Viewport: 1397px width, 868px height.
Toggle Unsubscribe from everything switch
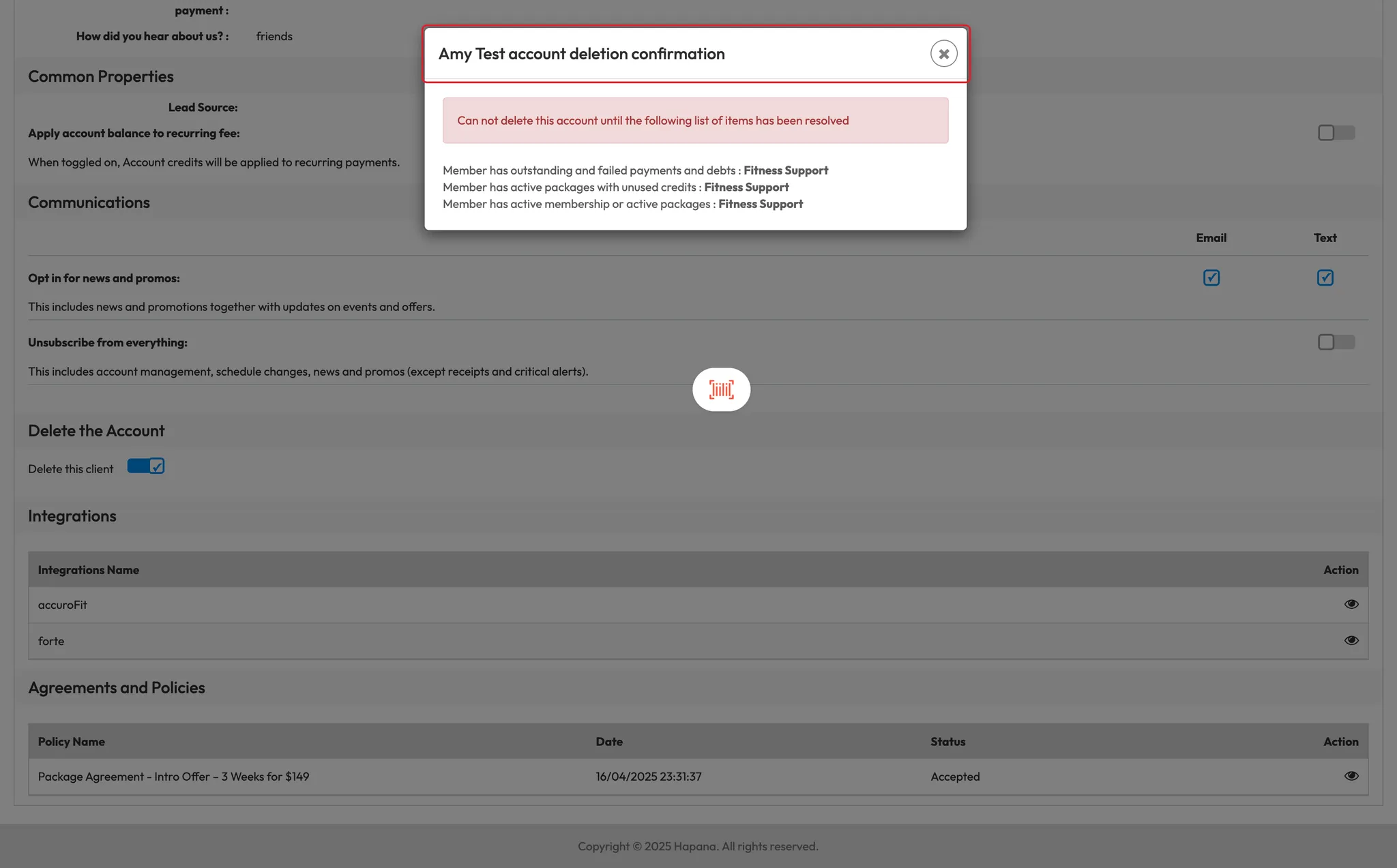click(1336, 342)
